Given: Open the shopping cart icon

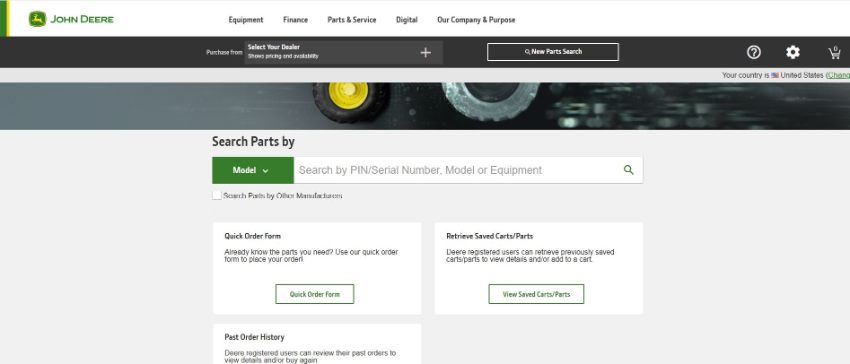Looking at the screenshot, I should 834,53.
